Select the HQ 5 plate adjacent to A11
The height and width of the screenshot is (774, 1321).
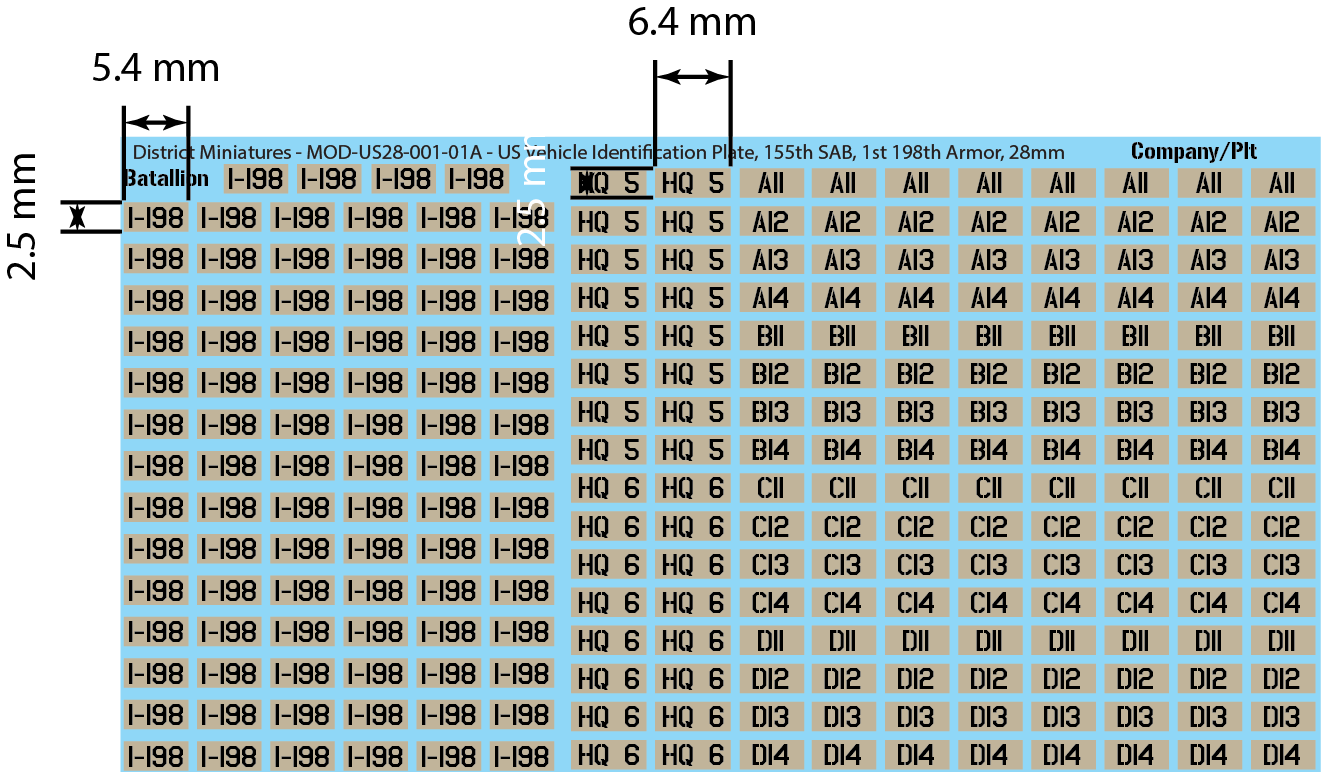692,183
